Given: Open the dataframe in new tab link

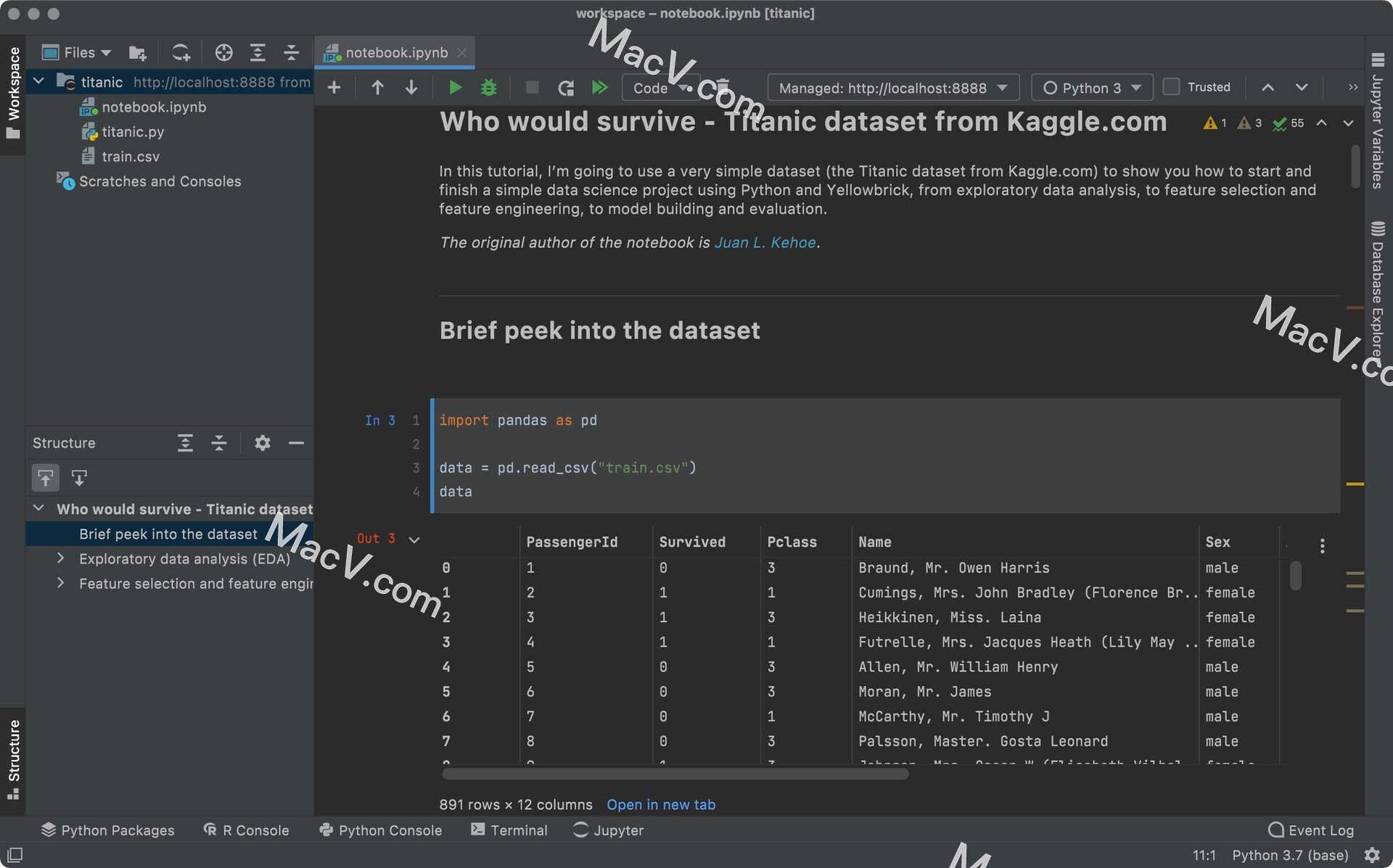Looking at the screenshot, I should (x=661, y=804).
